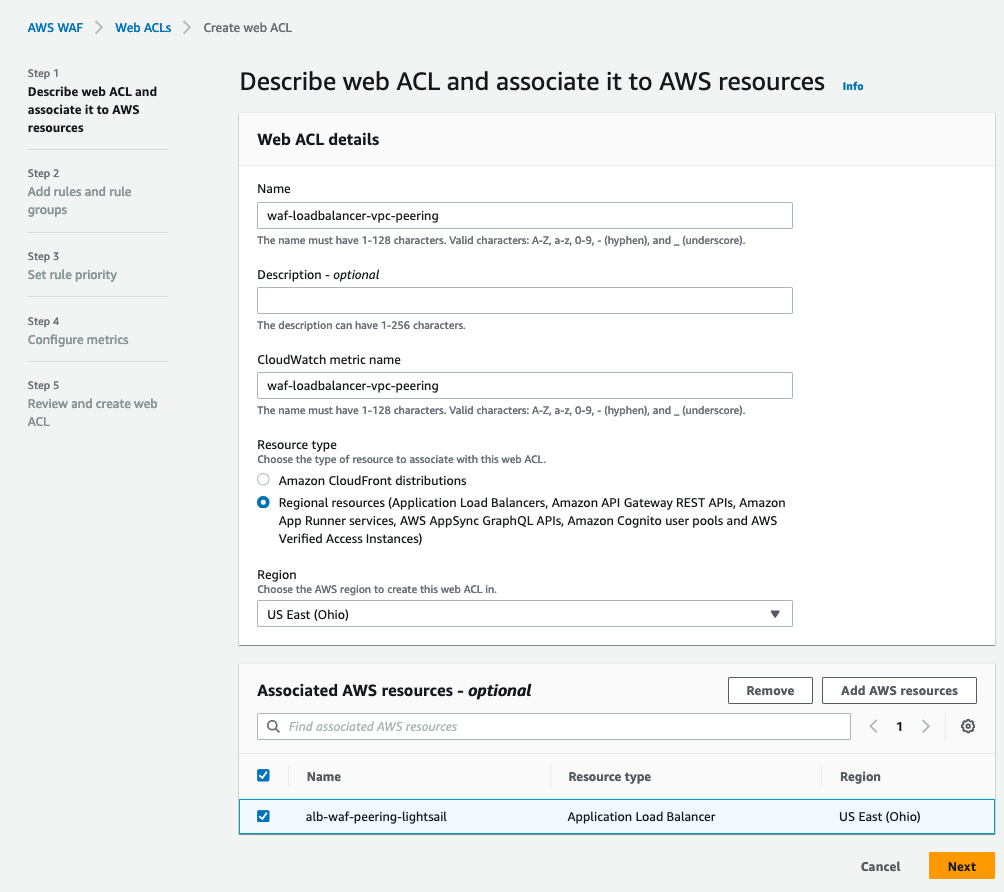Image resolution: width=1004 pixels, height=892 pixels.
Task: Open the Web ACLs breadcrumb
Action: (143, 28)
